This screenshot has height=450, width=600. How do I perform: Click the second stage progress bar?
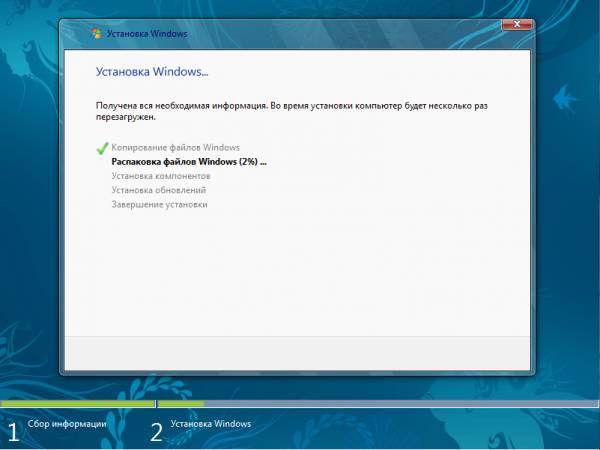click(378, 403)
